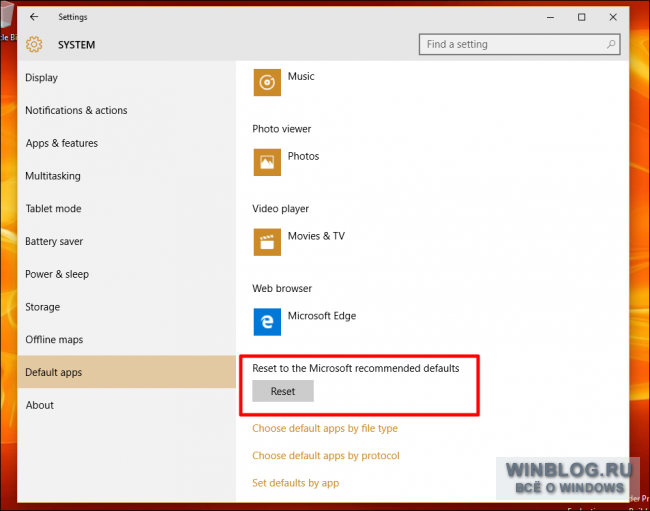Focus the Find a setting search box
This screenshot has width=650, height=511.
tap(519, 44)
